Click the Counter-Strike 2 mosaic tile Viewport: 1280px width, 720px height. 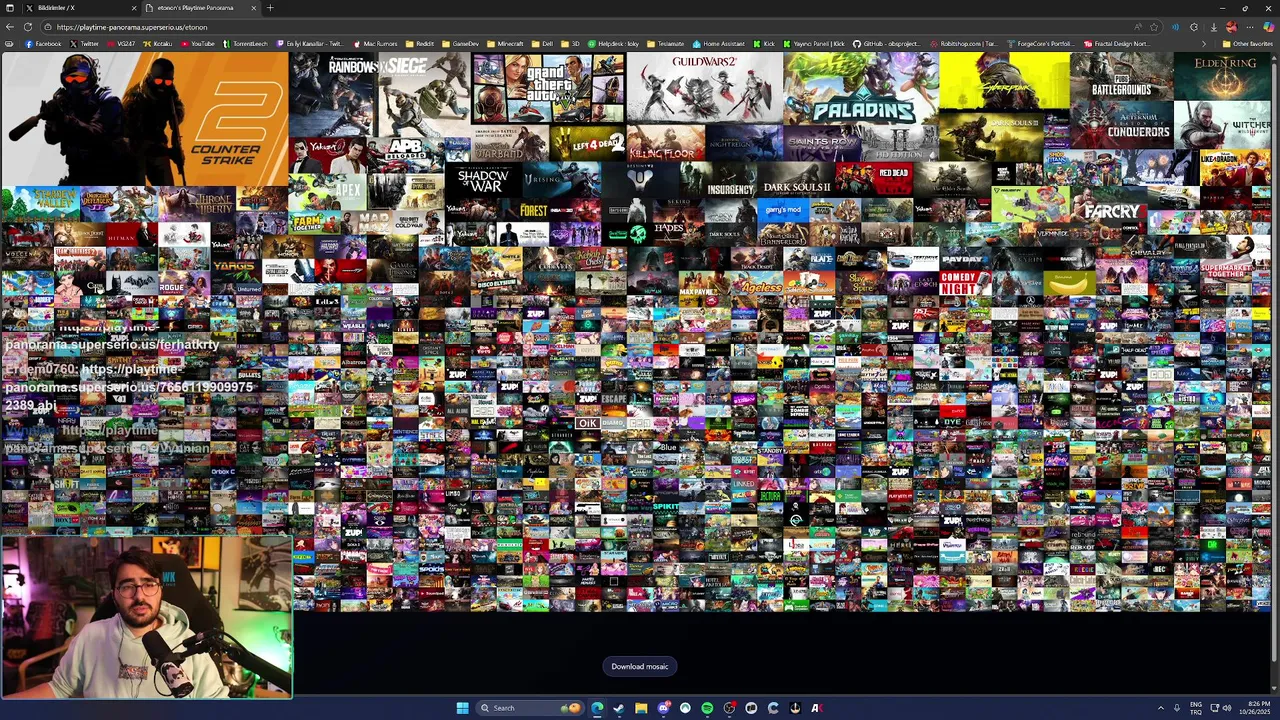[x=145, y=118]
